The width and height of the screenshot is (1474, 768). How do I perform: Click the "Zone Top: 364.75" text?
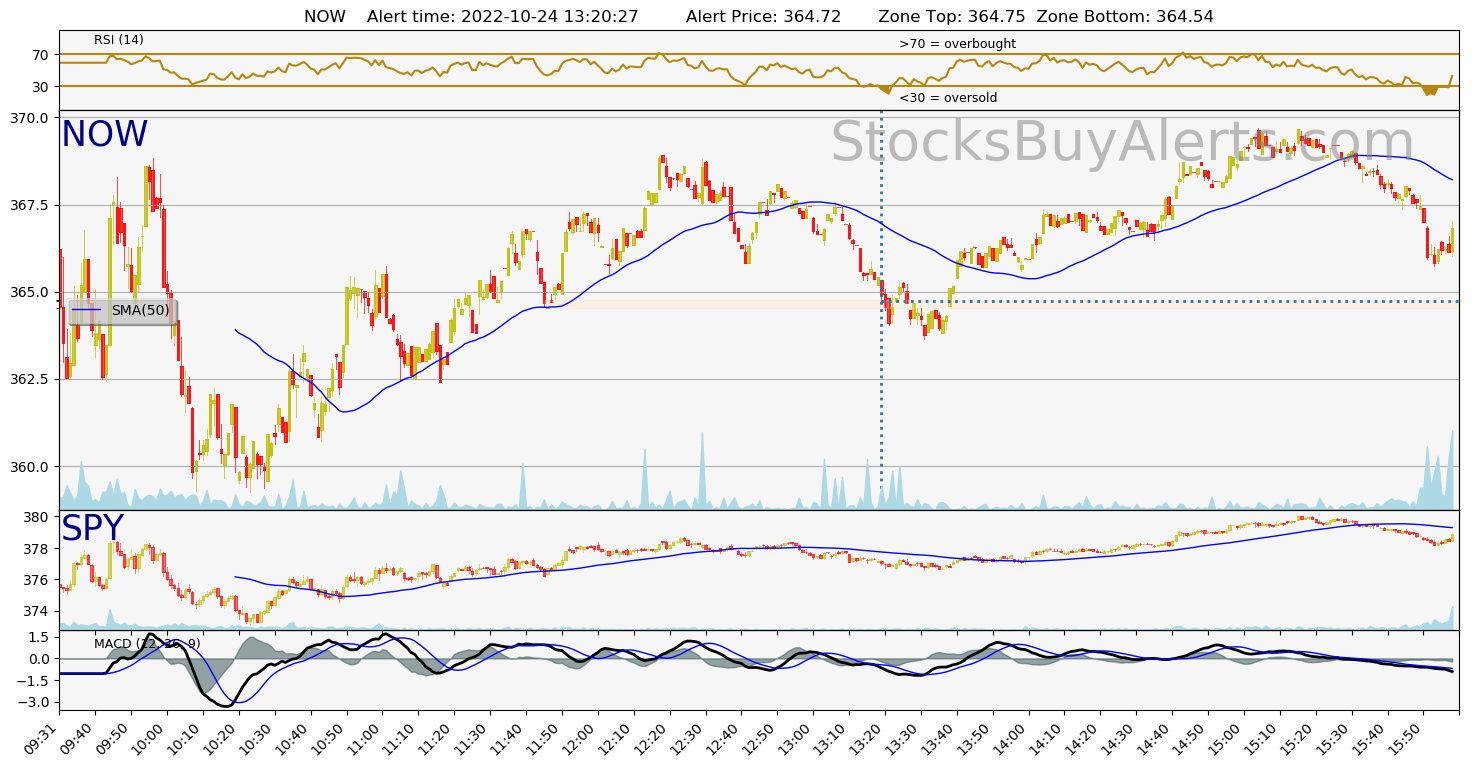953,17
